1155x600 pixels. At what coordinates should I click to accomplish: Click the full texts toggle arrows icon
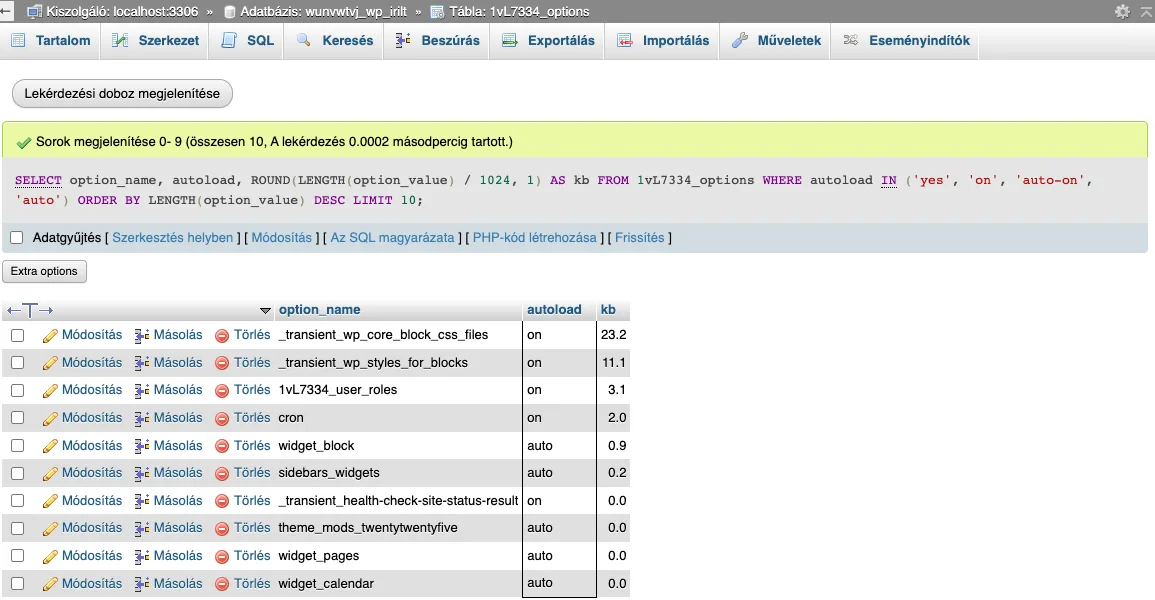29,310
